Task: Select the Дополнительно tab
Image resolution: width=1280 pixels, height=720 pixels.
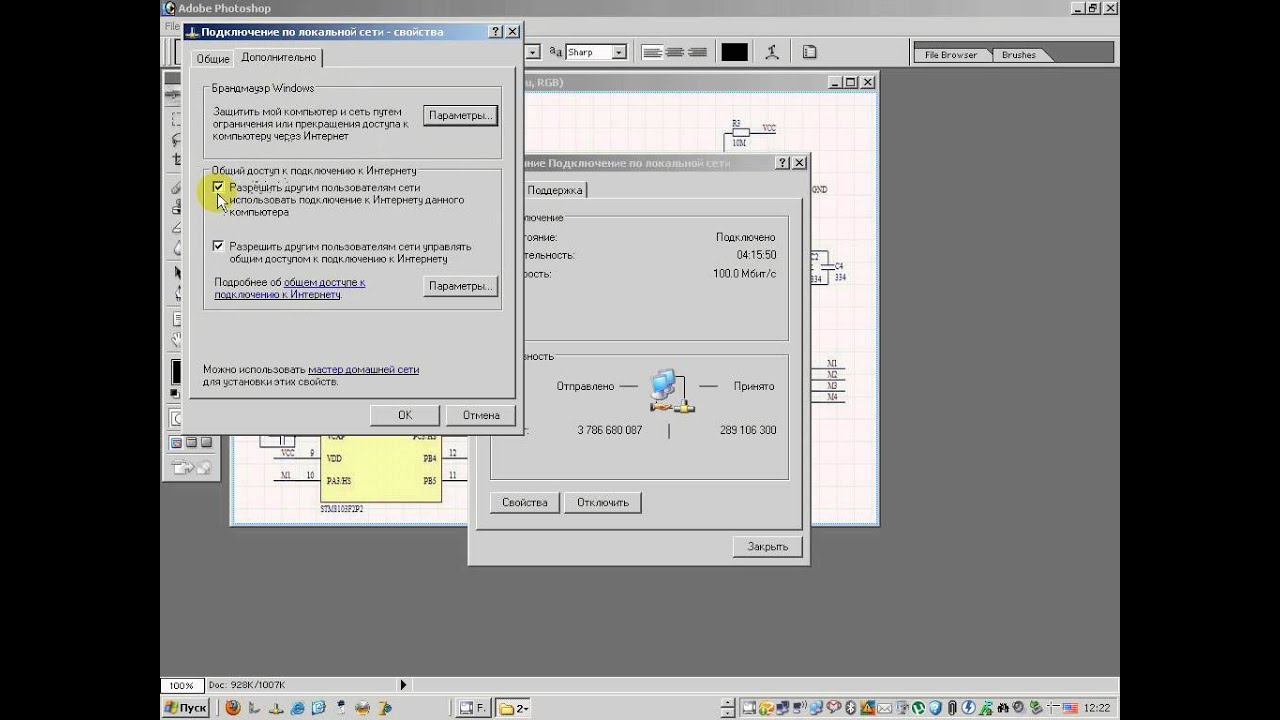Action: pyautogui.click(x=279, y=57)
